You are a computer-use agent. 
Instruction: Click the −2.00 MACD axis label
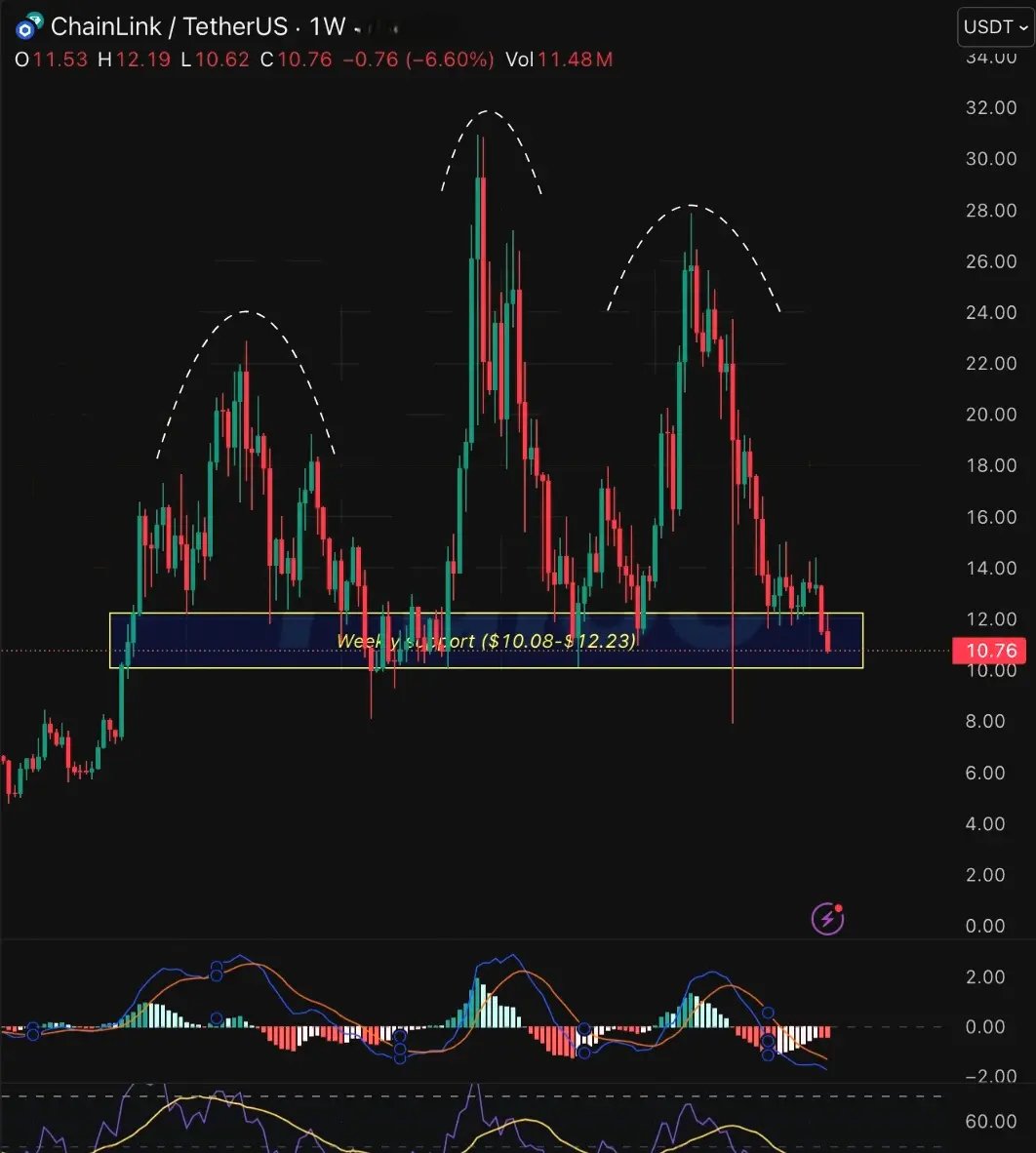990,1077
